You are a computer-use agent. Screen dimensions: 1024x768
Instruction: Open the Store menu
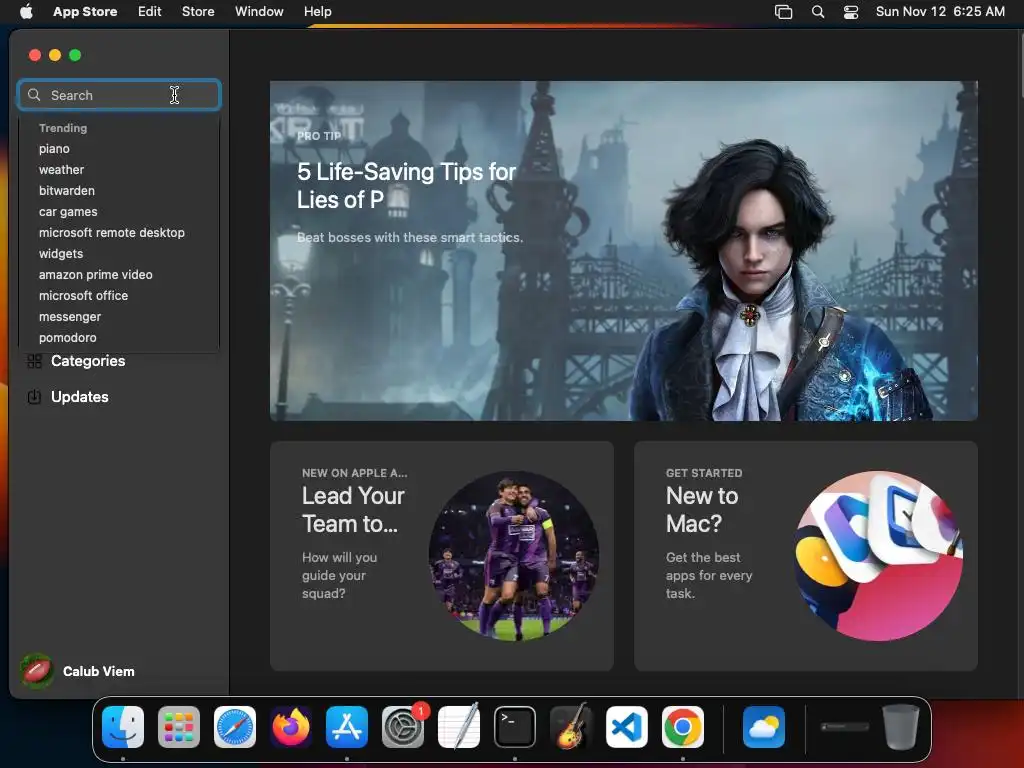click(198, 12)
